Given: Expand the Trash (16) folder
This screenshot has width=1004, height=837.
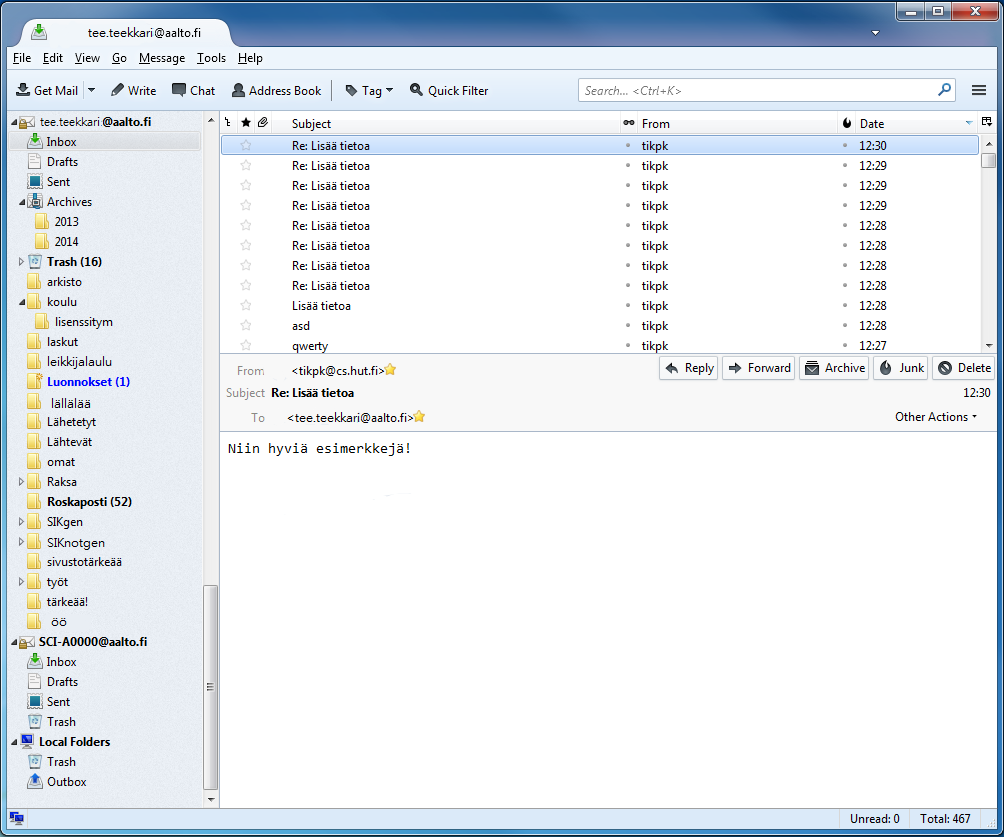Looking at the screenshot, I should 21,261.
